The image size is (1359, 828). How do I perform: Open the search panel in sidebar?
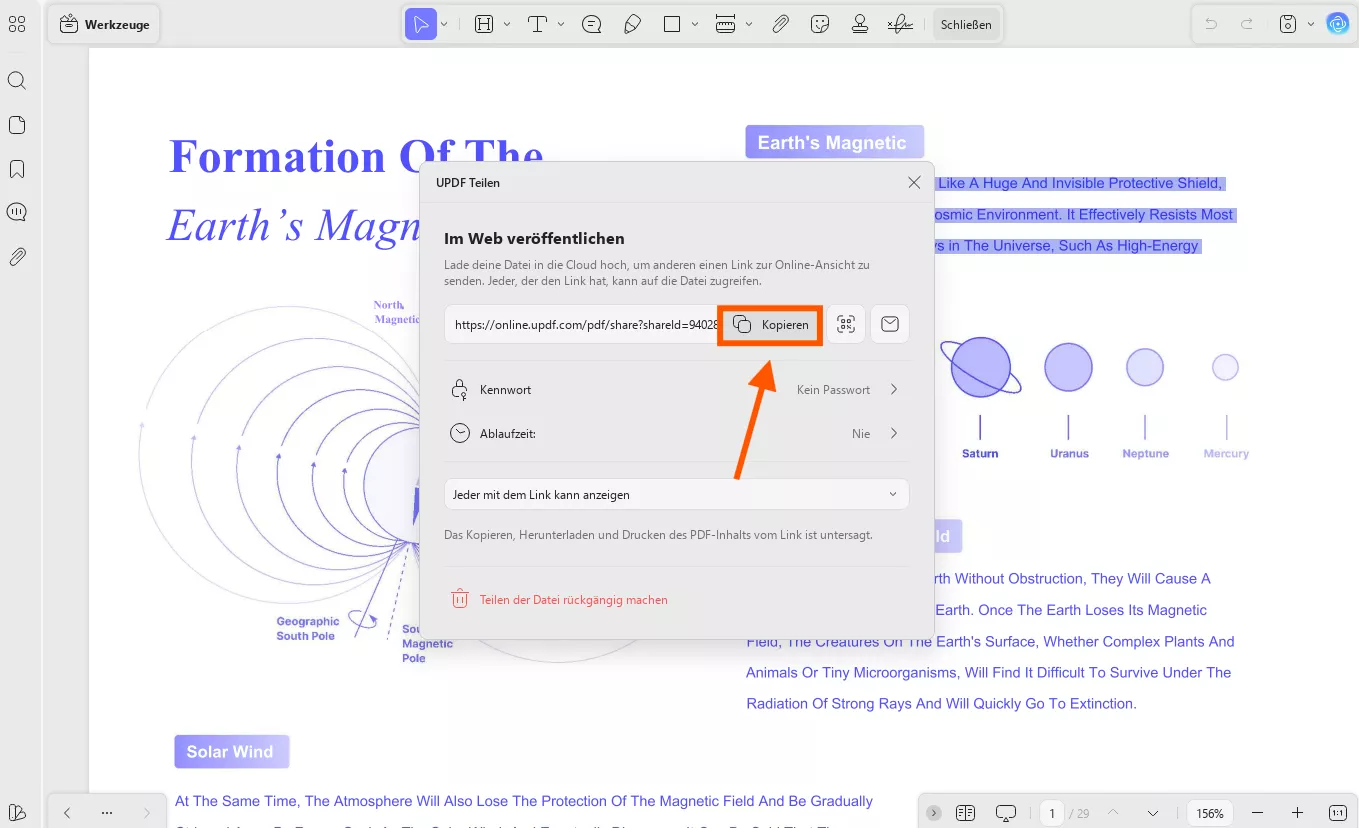17,80
